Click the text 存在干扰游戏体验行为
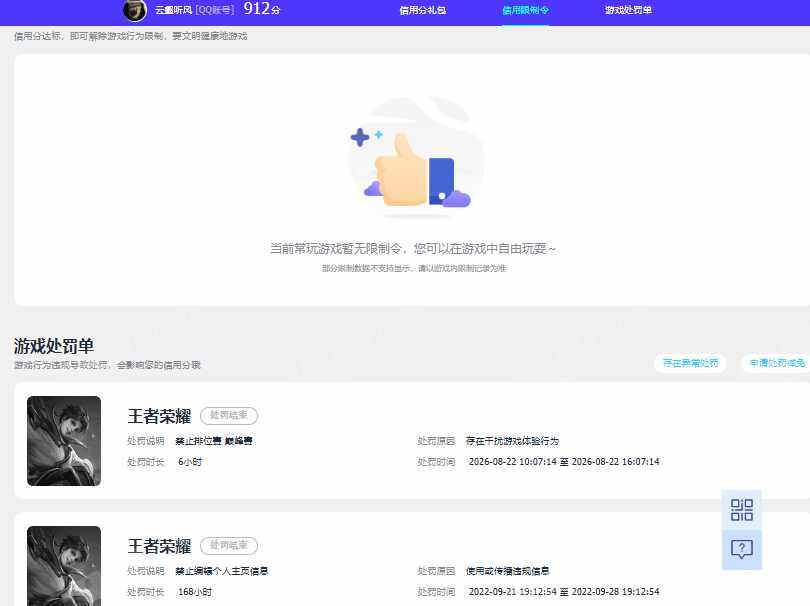 pos(512,441)
